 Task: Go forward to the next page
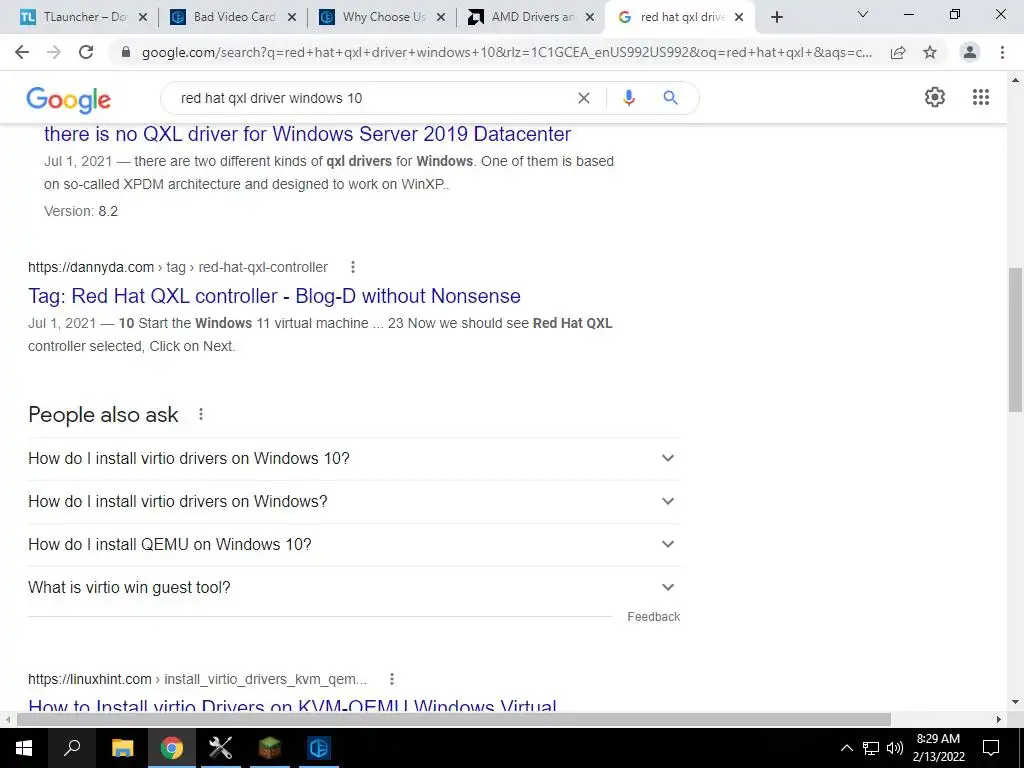(54, 52)
